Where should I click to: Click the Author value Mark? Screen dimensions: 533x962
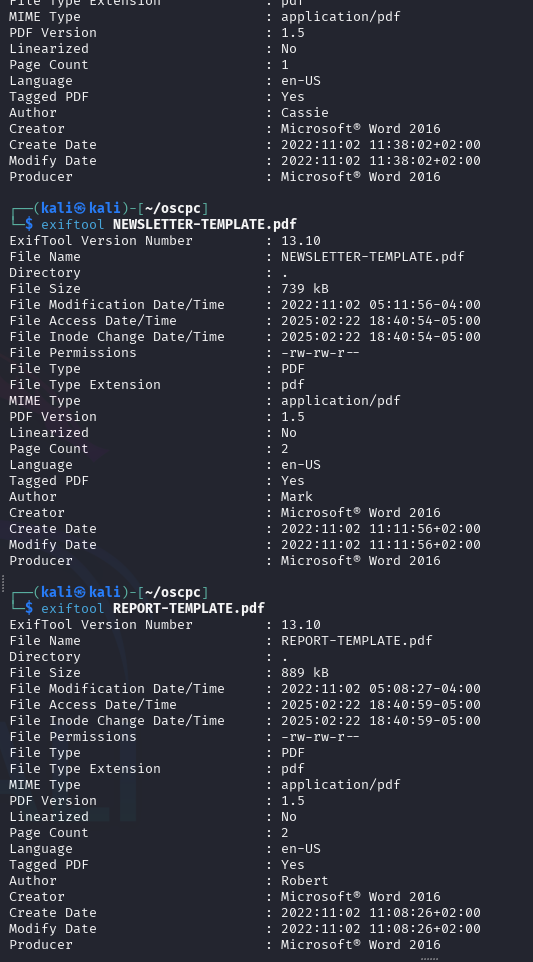(297, 497)
